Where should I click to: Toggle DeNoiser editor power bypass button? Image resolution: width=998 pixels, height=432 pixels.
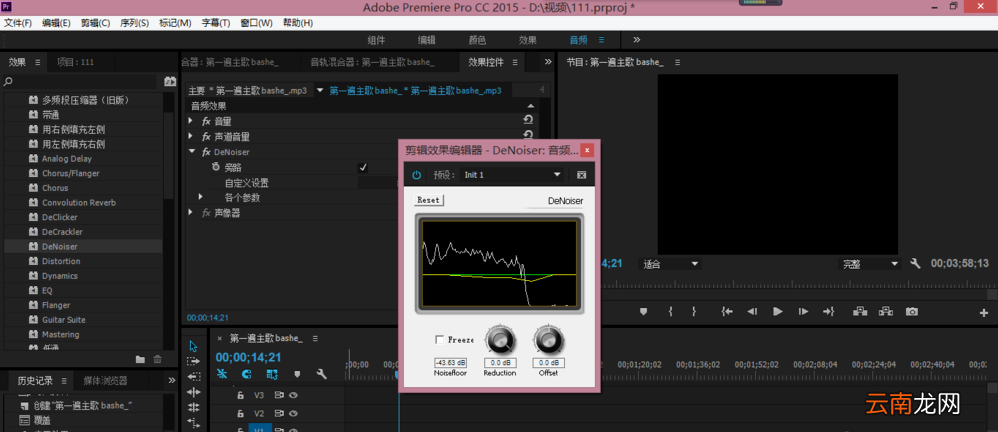[416, 174]
